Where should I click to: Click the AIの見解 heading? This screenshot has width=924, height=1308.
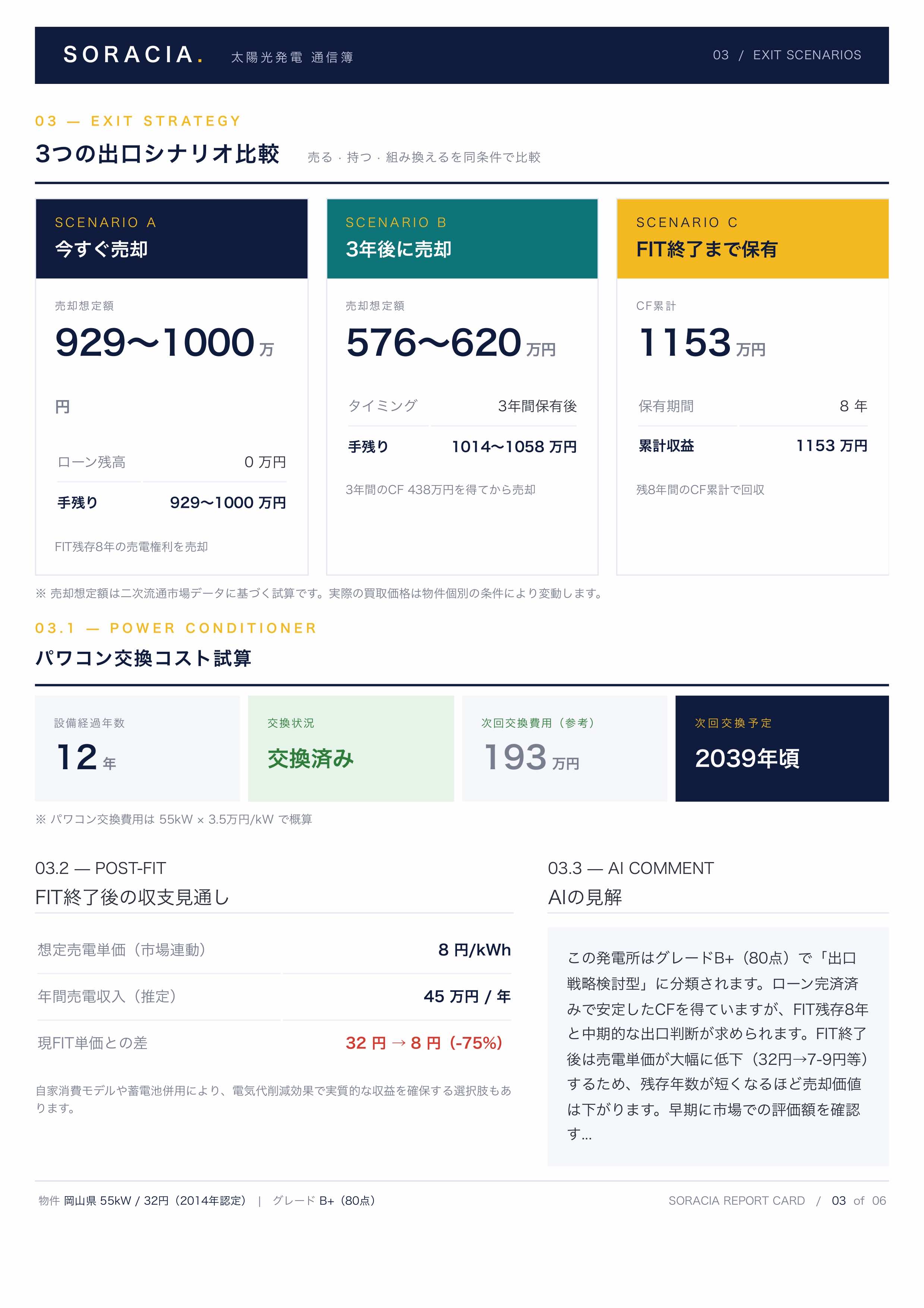click(585, 897)
